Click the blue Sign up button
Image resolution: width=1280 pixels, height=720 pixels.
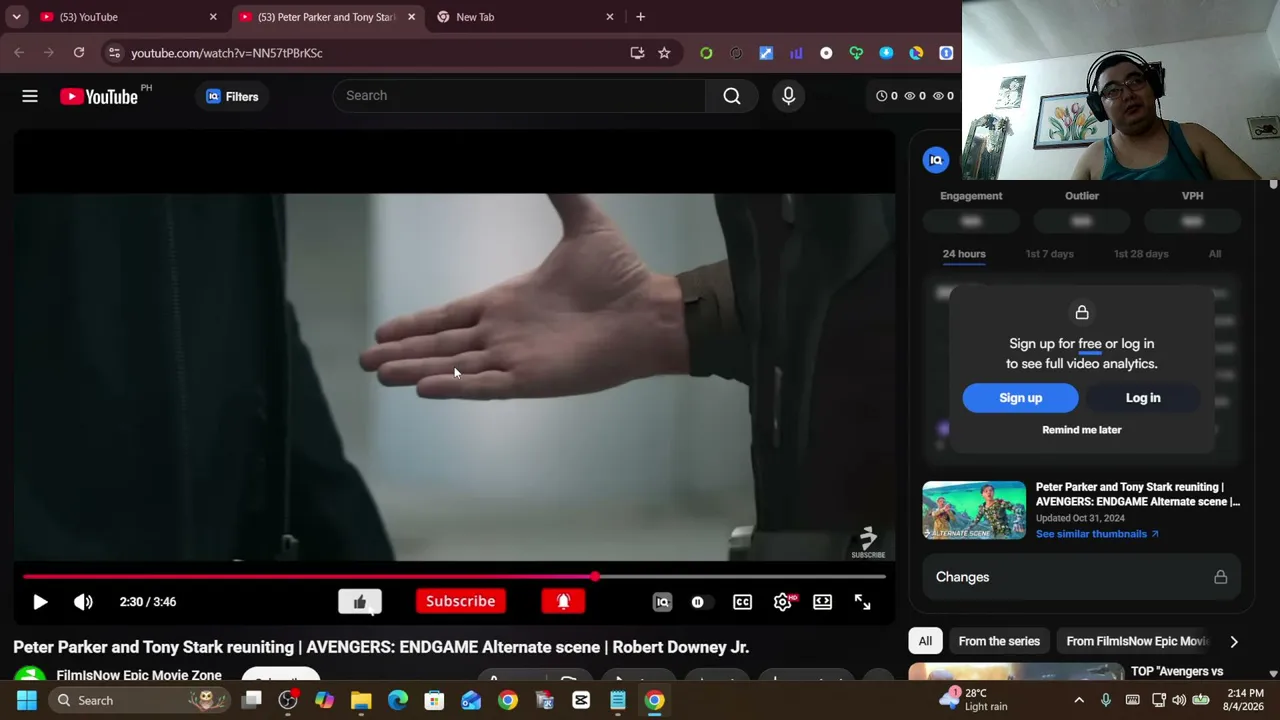(x=1020, y=398)
